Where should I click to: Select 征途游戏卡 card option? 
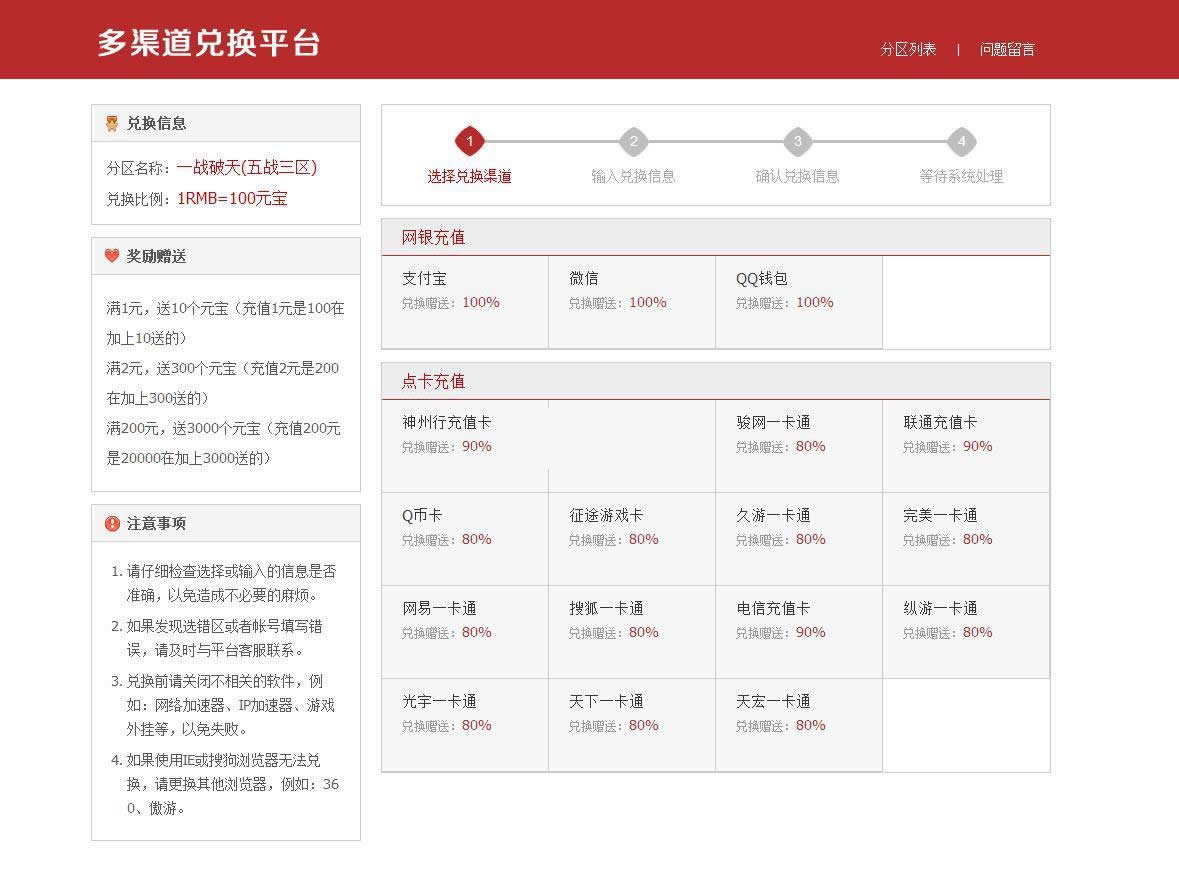click(x=632, y=540)
